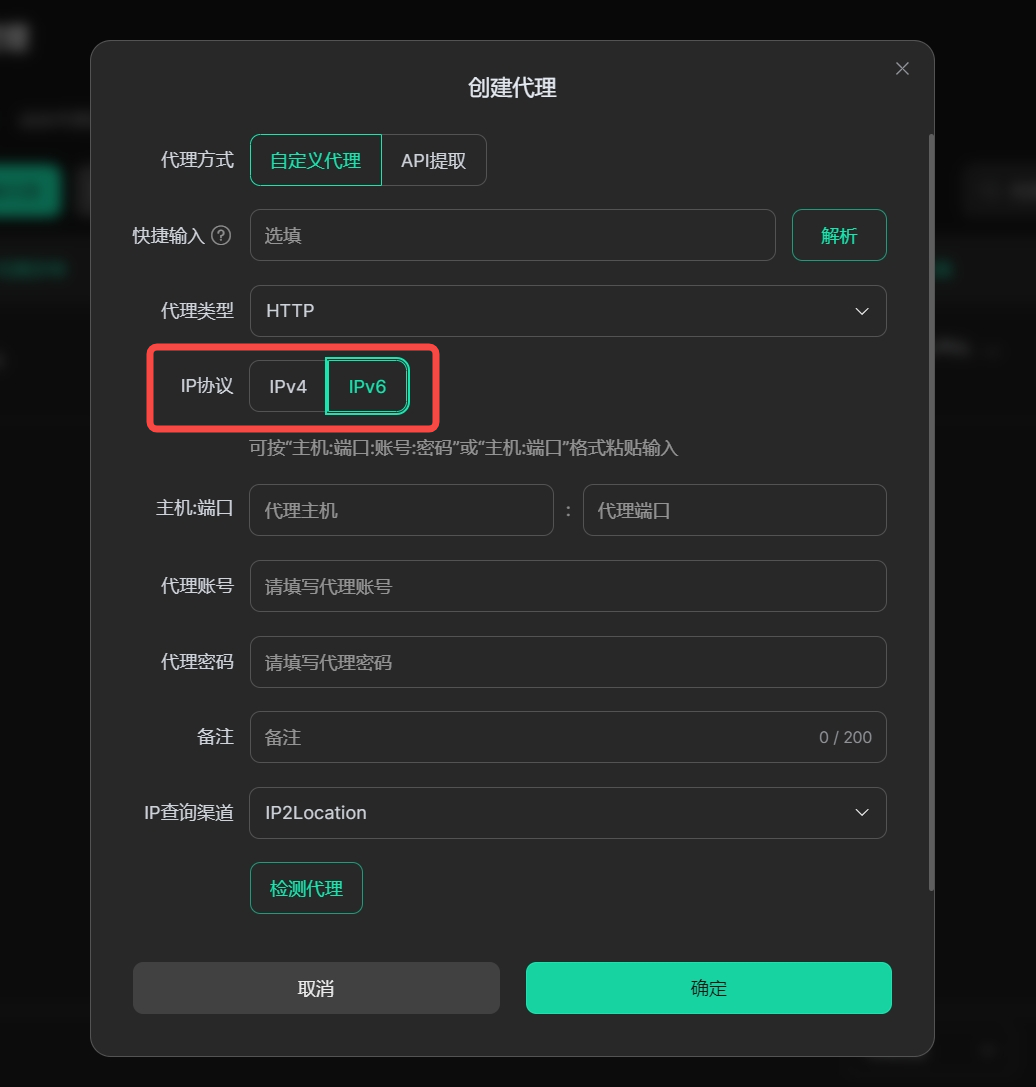Select IPv4 protocol option
Viewport: 1036px width, 1087px height.
(288, 386)
